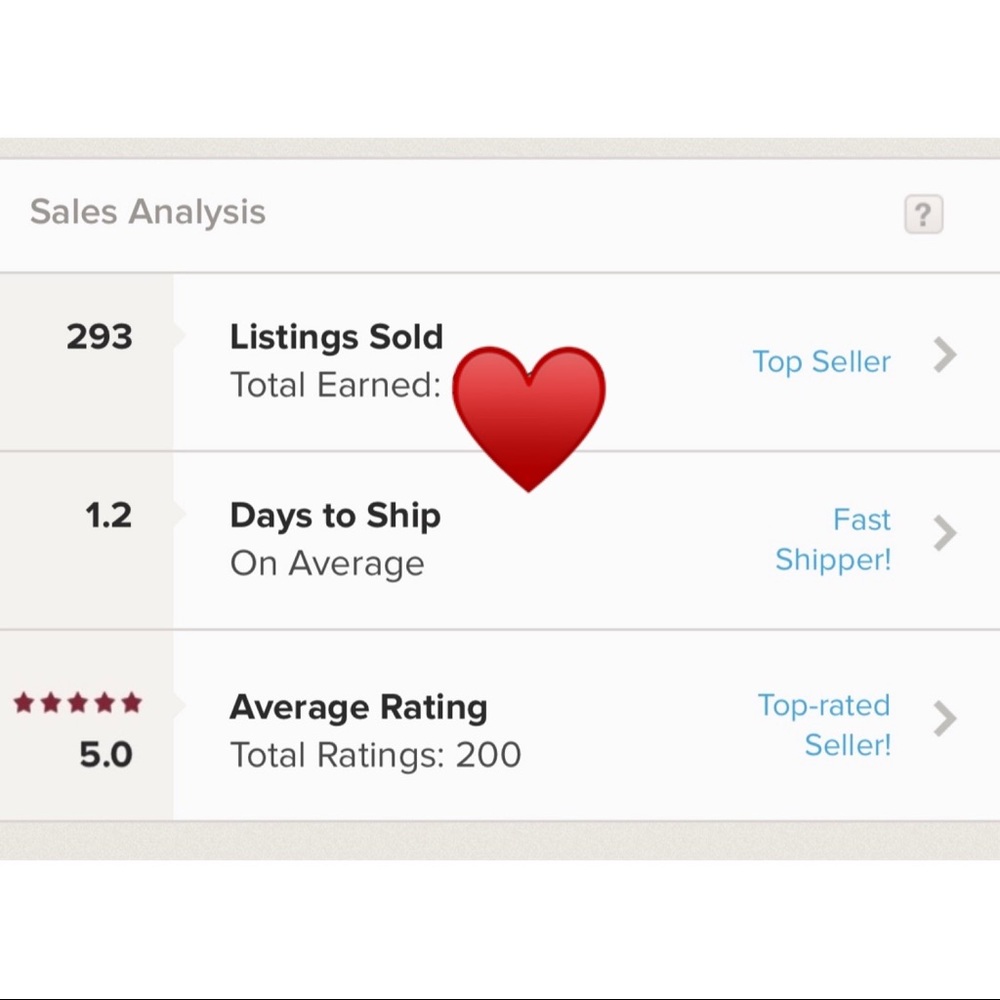This screenshot has width=1000, height=1000.
Task: Open the Average Rating row chevron
Action: [944, 718]
